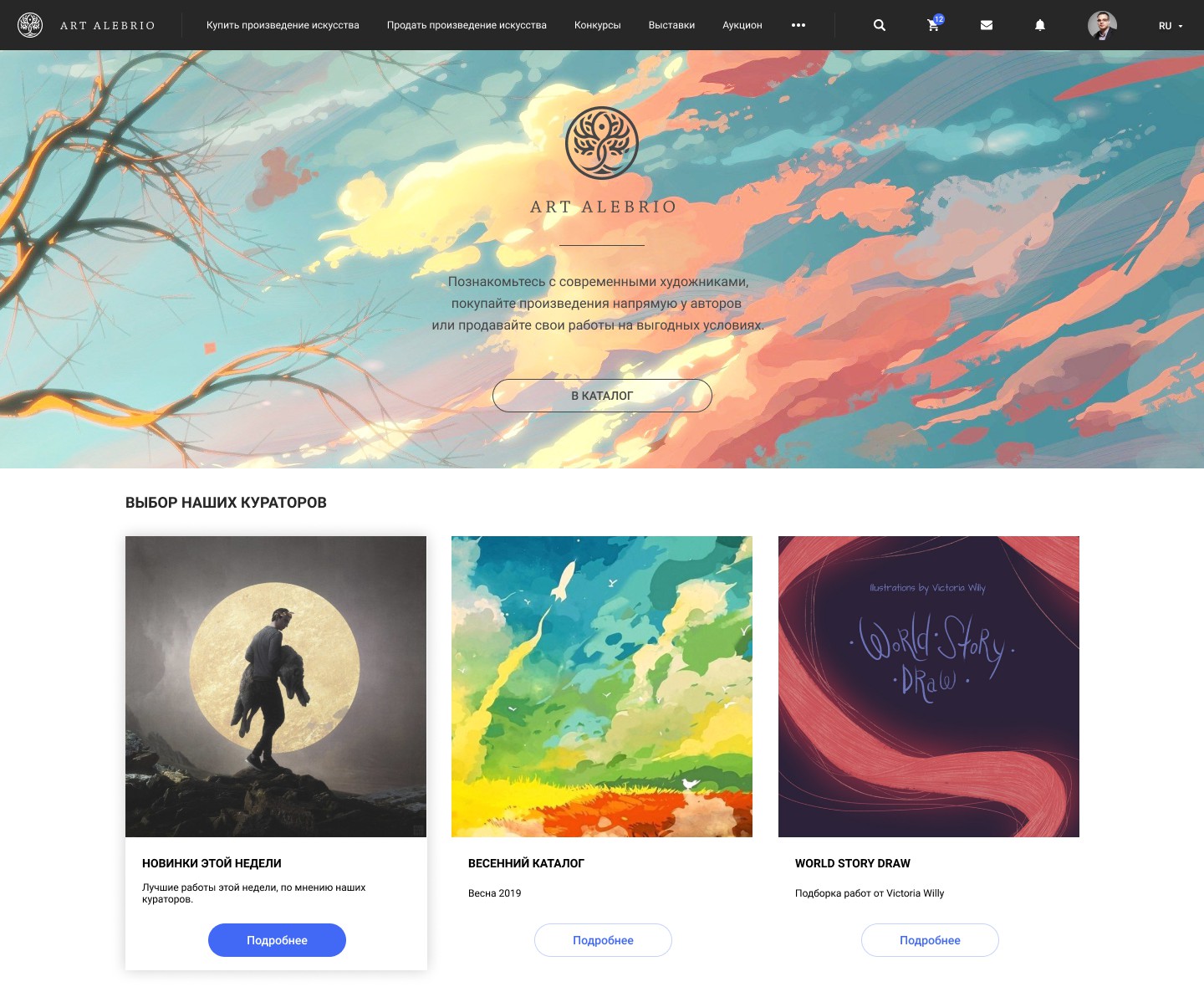The width and height of the screenshot is (1204, 992).
Task: Open 'Купить произведение искусства' menu item
Action: coord(283,25)
